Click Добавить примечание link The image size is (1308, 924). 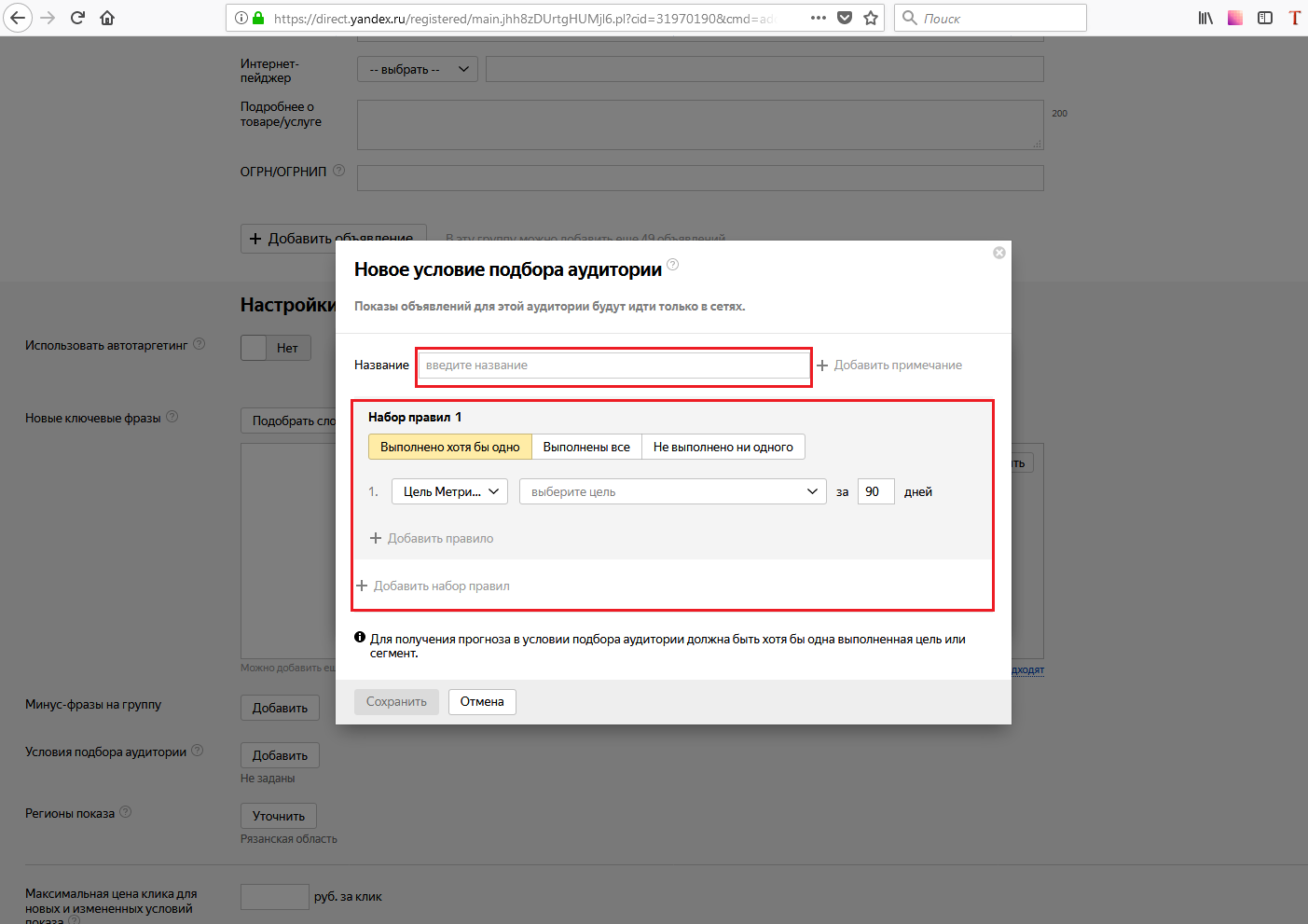point(889,365)
